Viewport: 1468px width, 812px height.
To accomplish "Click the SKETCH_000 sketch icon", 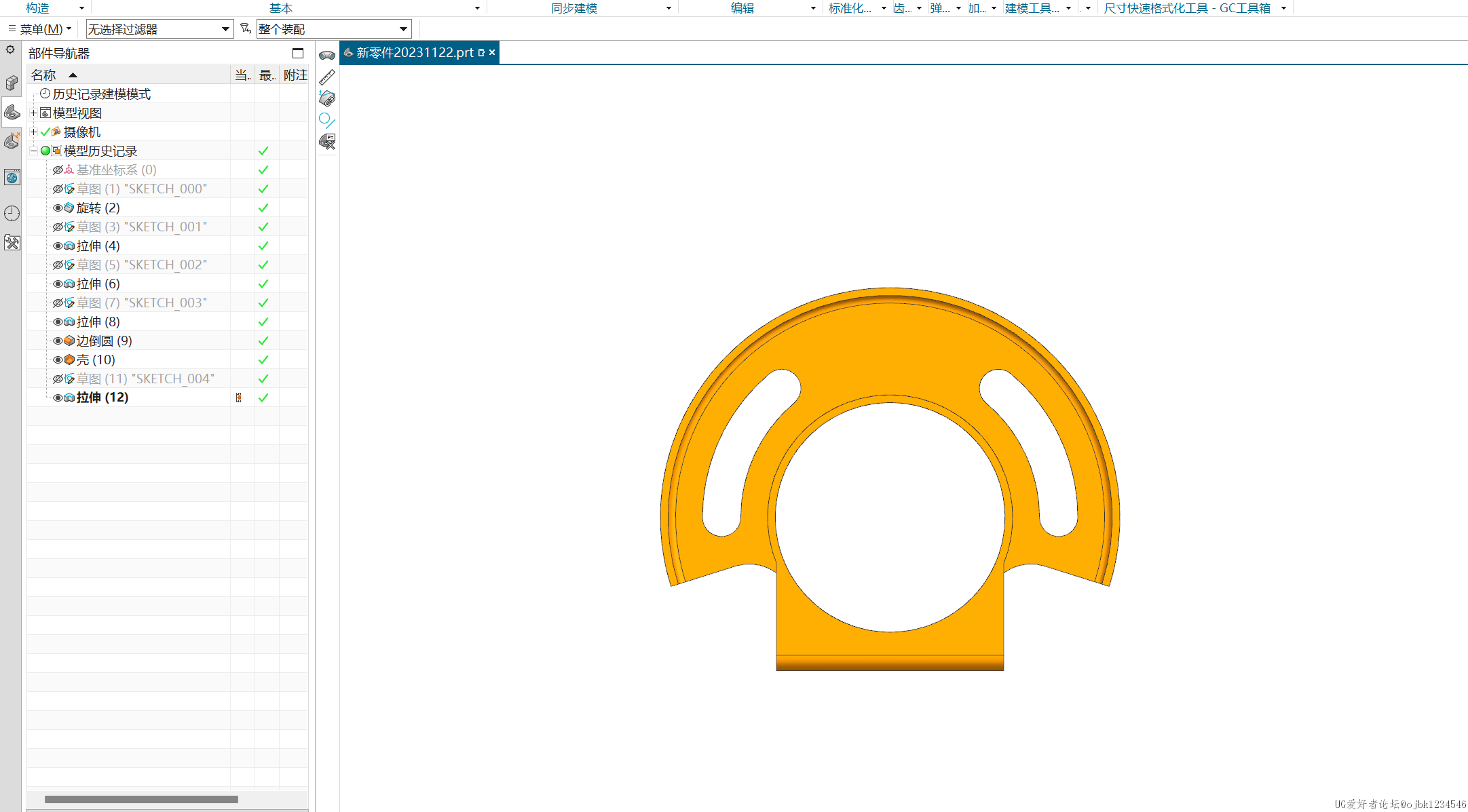I will [x=69, y=189].
